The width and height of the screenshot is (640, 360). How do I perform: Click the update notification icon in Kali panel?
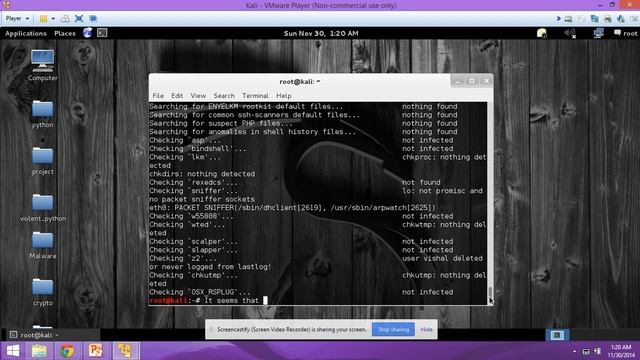[542, 33]
